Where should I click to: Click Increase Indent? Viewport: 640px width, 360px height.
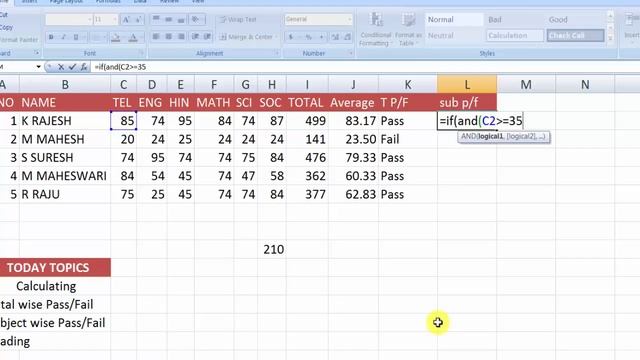pos(207,37)
